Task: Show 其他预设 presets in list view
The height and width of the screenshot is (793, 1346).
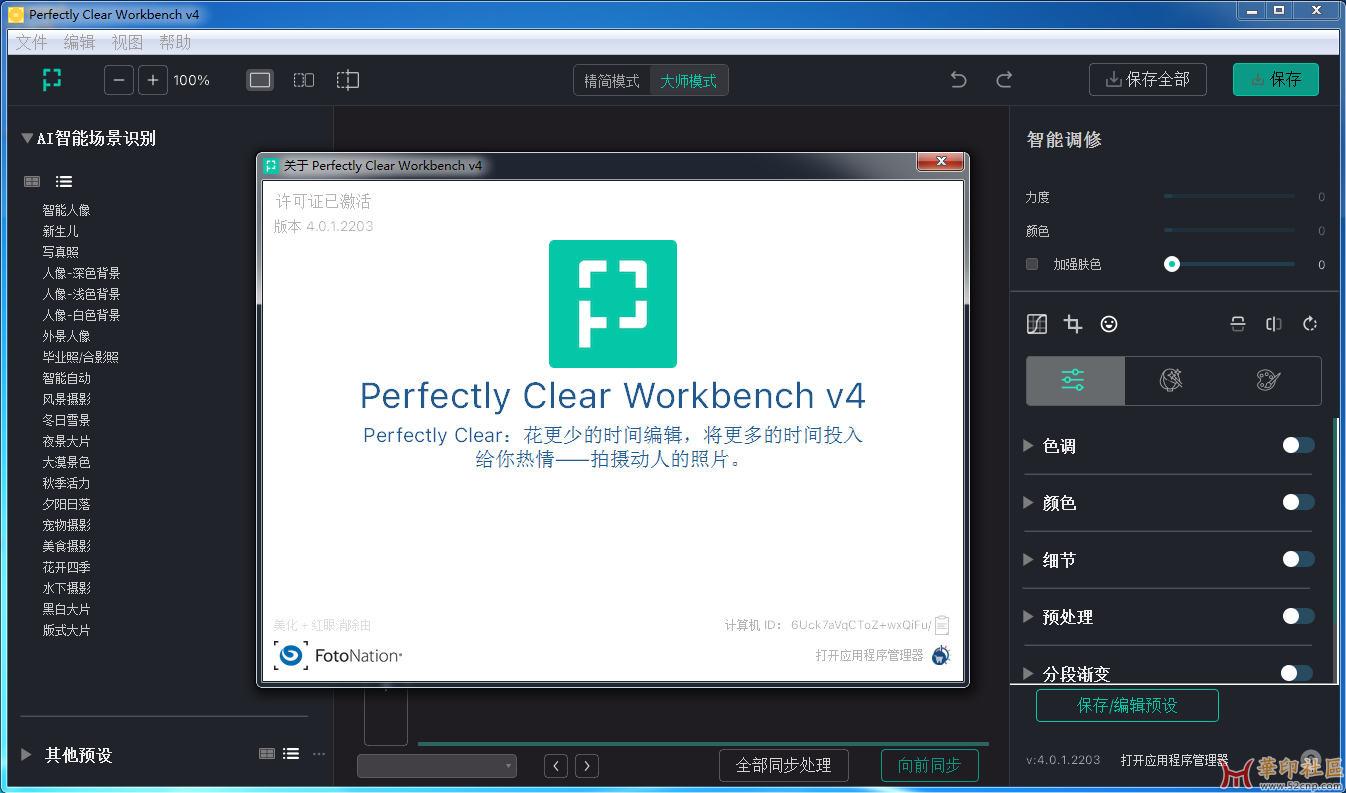Action: [291, 754]
